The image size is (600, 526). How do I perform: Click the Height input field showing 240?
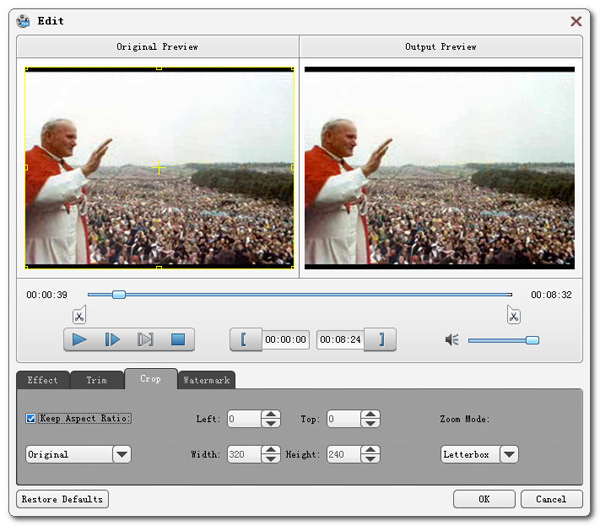[344, 454]
